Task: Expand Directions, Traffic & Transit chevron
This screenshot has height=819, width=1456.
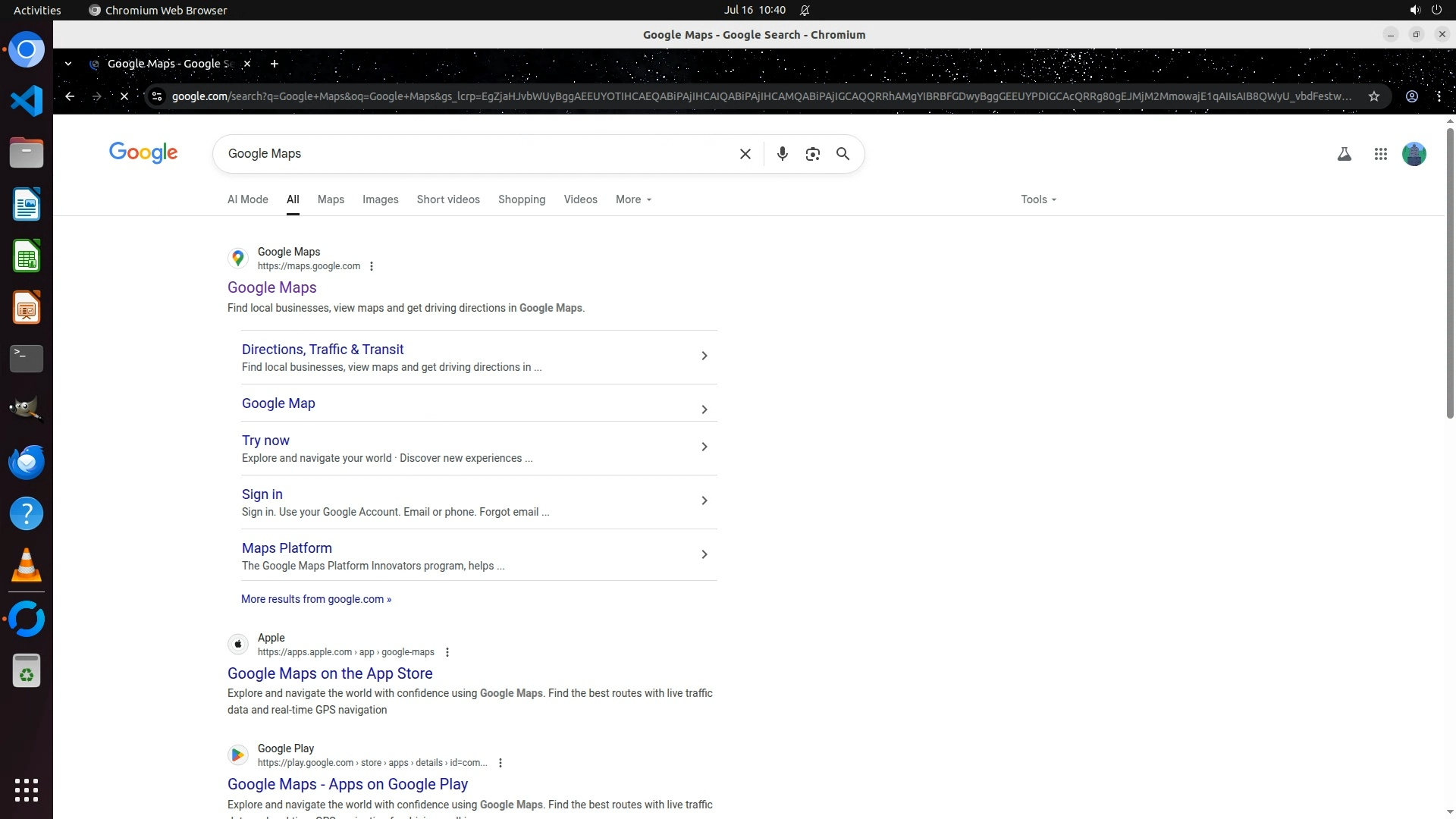Action: point(704,356)
